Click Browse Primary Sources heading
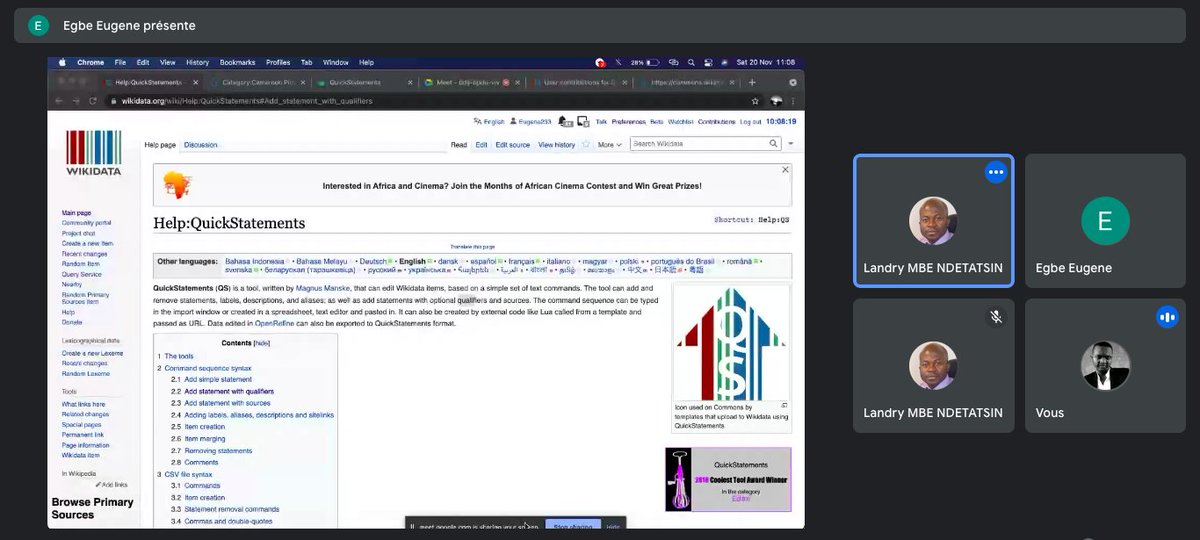Image resolution: width=1200 pixels, height=540 pixels. point(92,508)
